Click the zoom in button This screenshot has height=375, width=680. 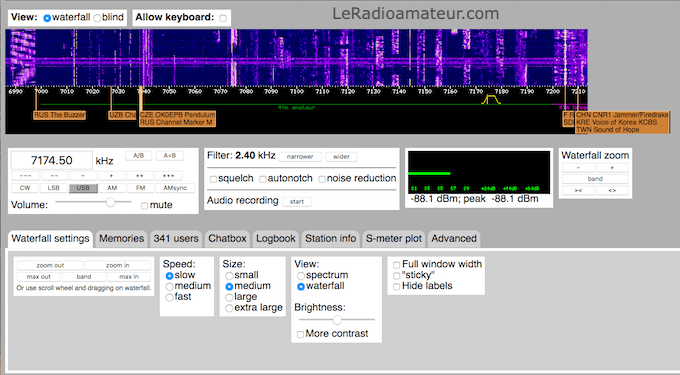[118, 265]
